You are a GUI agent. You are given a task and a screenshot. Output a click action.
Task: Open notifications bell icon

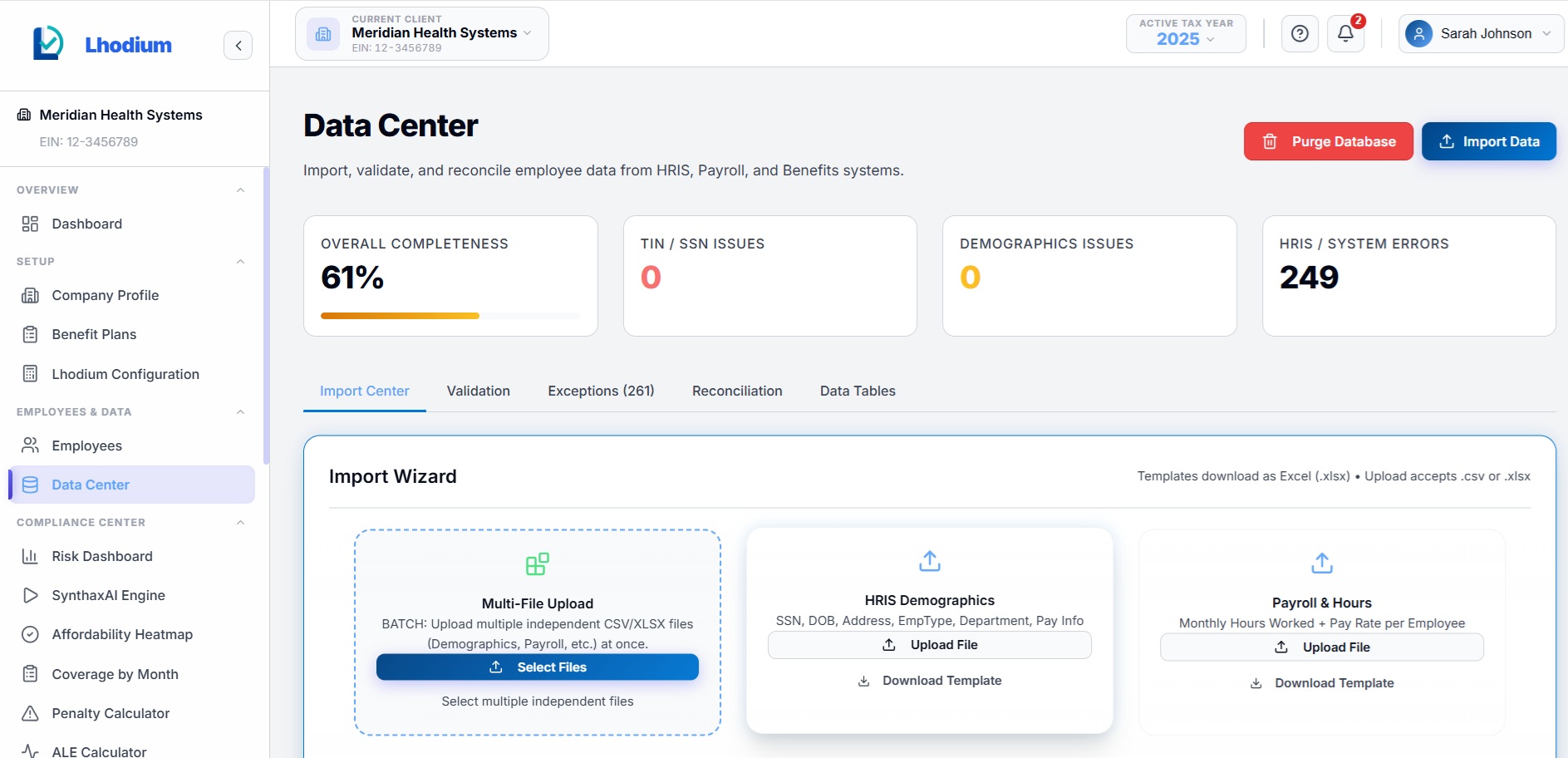(x=1345, y=34)
